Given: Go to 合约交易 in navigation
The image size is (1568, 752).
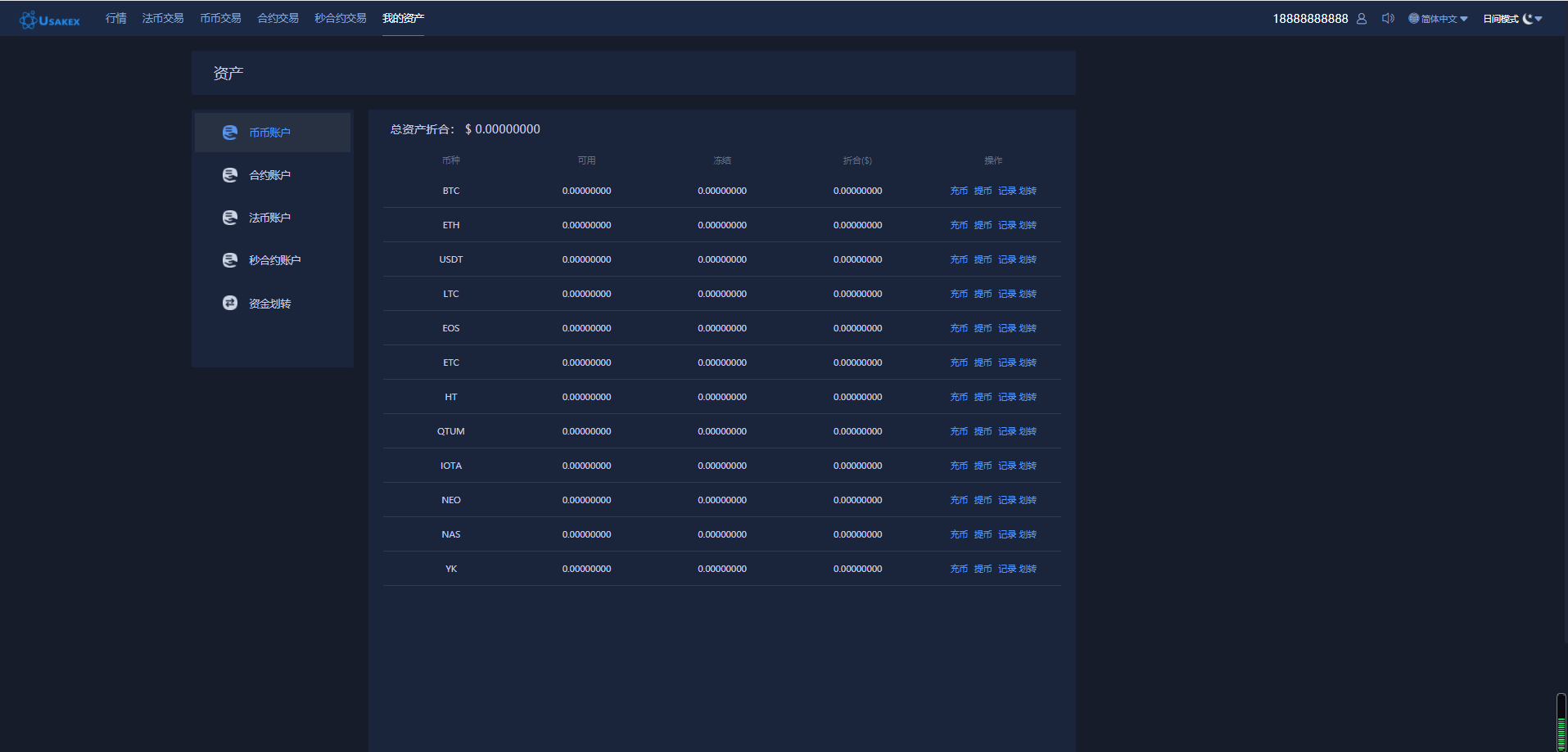Looking at the screenshot, I should (278, 18).
